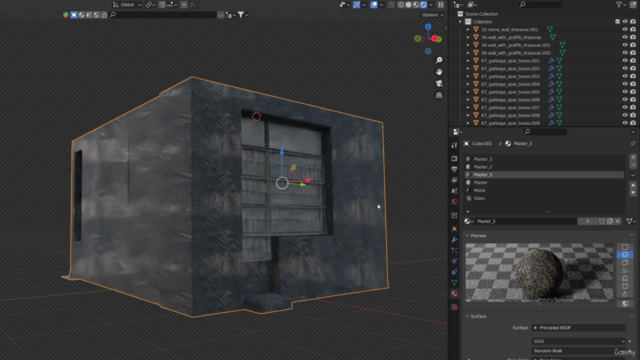Open Physics properties tab icon
The height and width of the screenshot is (360, 640).
[454, 261]
